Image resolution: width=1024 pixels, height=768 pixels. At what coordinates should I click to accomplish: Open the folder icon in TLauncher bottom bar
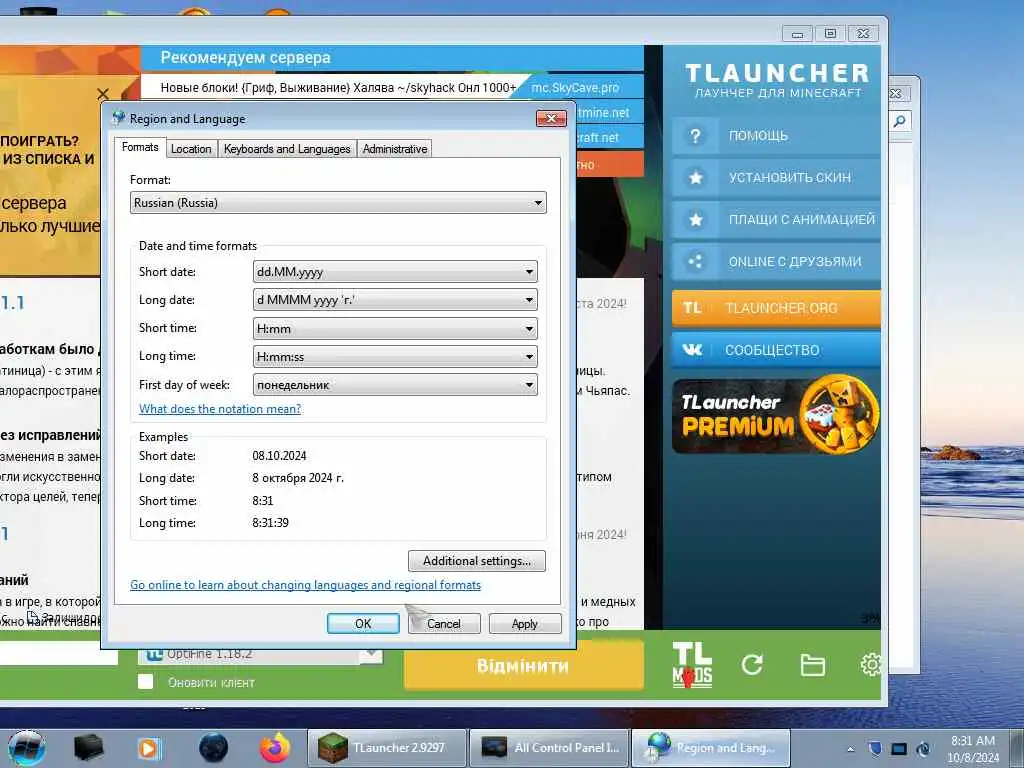812,665
